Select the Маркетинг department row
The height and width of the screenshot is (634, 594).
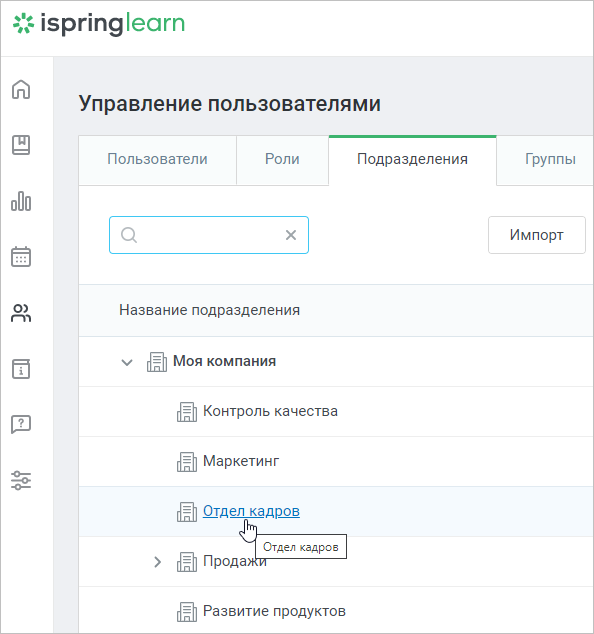pyautogui.click(x=336, y=461)
